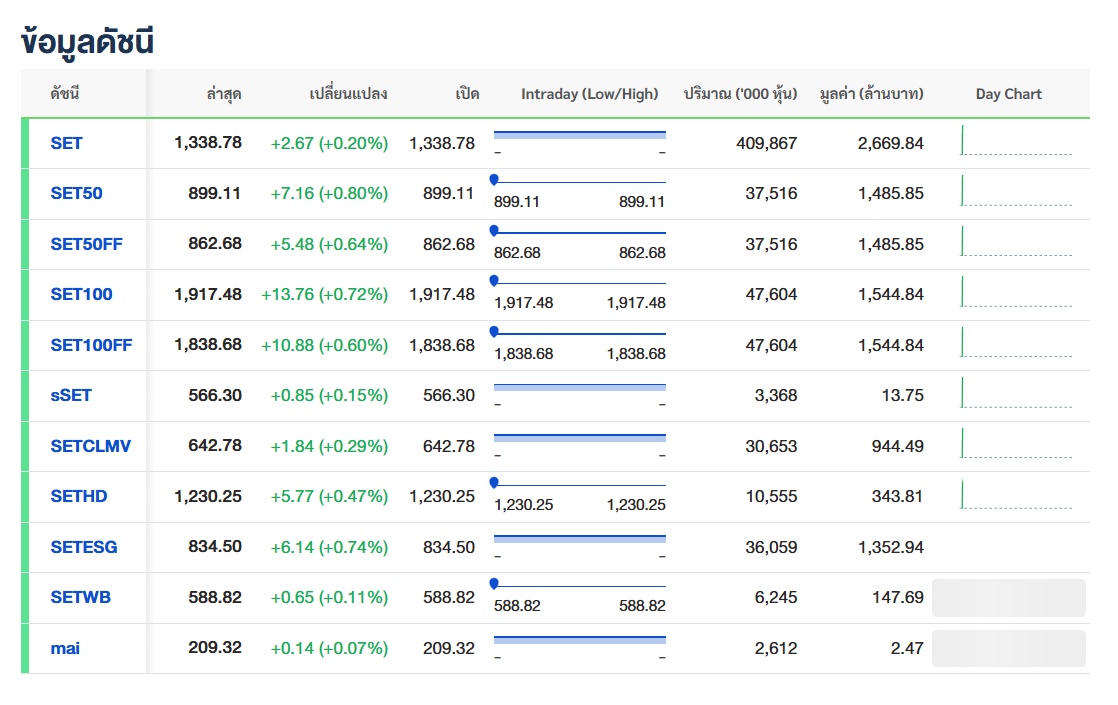Viewport: 1118px width, 705px height.
Task: Open the SET50 index link
Action: [77, 194]
